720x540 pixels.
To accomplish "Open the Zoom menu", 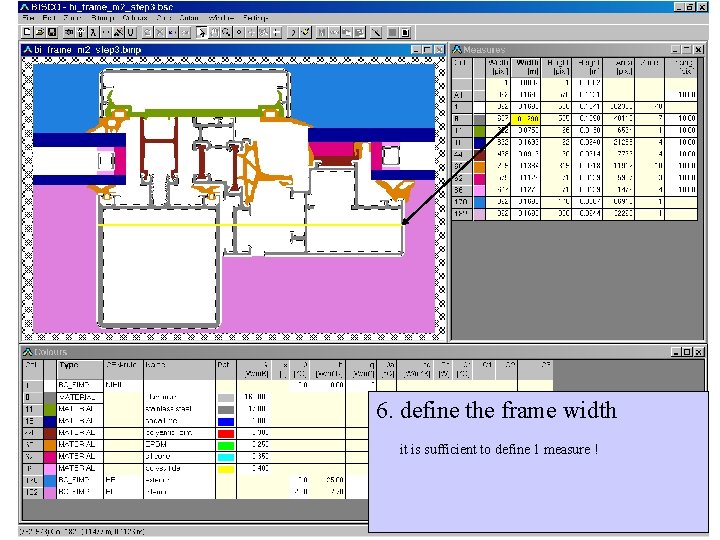I will (x=72, y=18).
